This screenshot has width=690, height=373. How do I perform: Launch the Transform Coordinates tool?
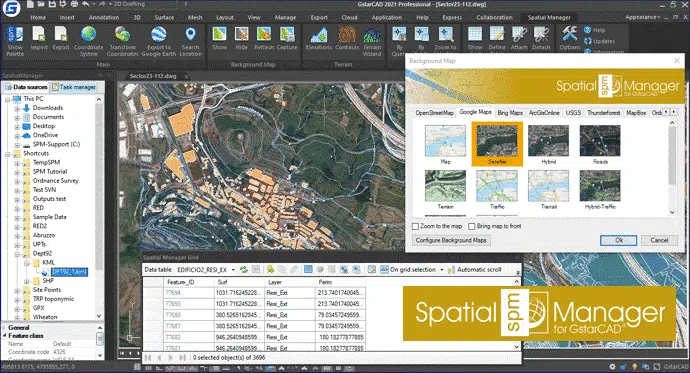click(122, 41)
